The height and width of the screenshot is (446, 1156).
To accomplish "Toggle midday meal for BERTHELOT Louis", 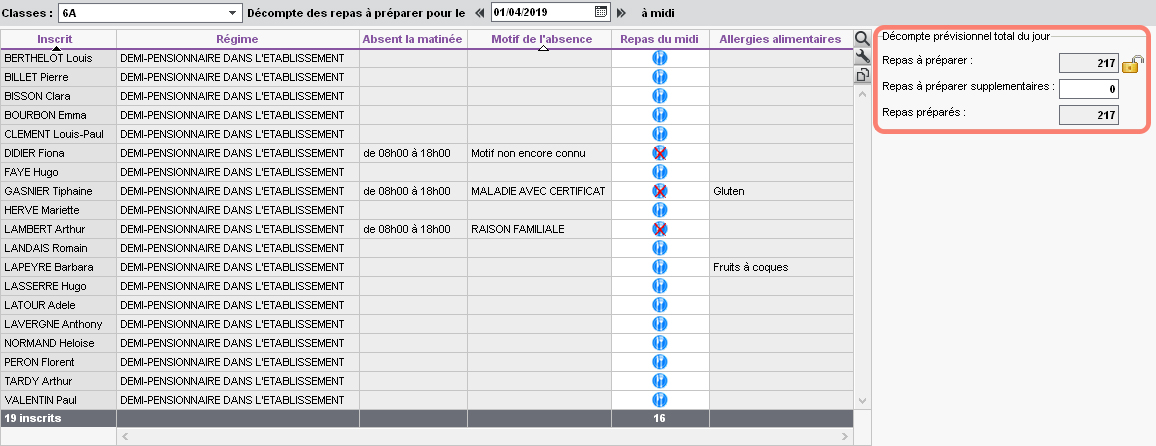I will tap(660, 58).
